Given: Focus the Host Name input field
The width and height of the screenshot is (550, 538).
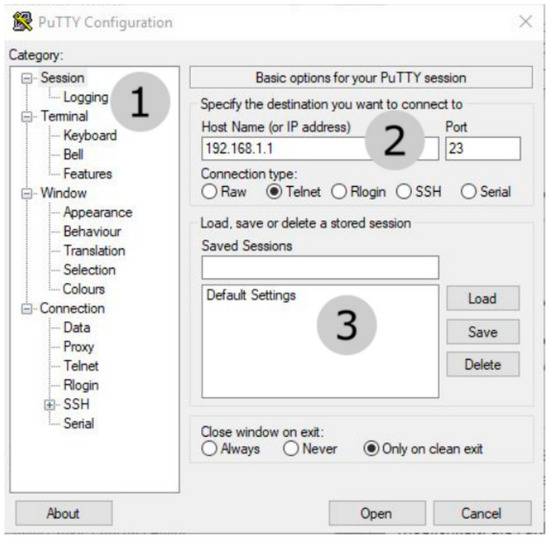Looking at the screenshot, I should [x=320, y=149].
